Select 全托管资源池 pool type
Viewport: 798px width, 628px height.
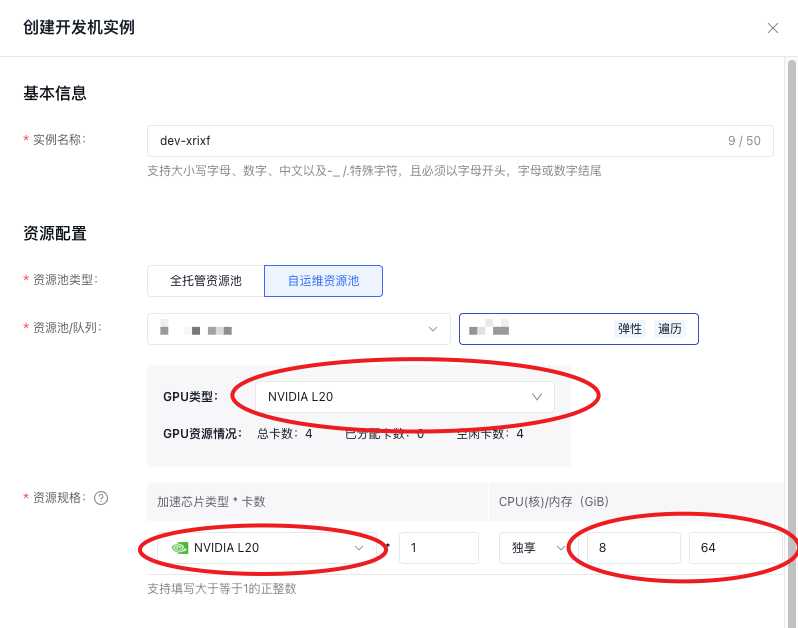point(205,281)
